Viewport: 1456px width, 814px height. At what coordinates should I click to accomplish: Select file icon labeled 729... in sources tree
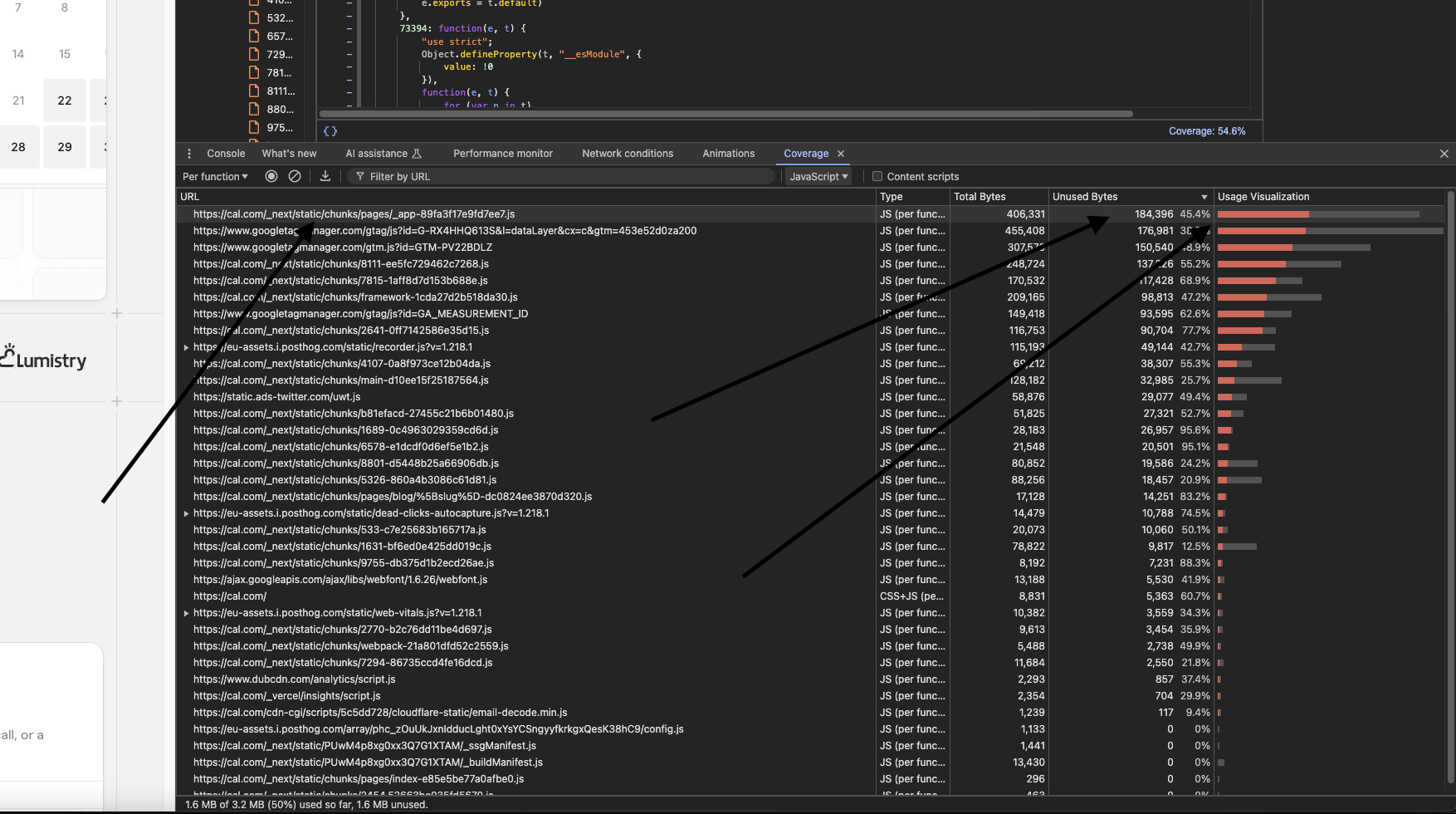(x=255, y=54)
